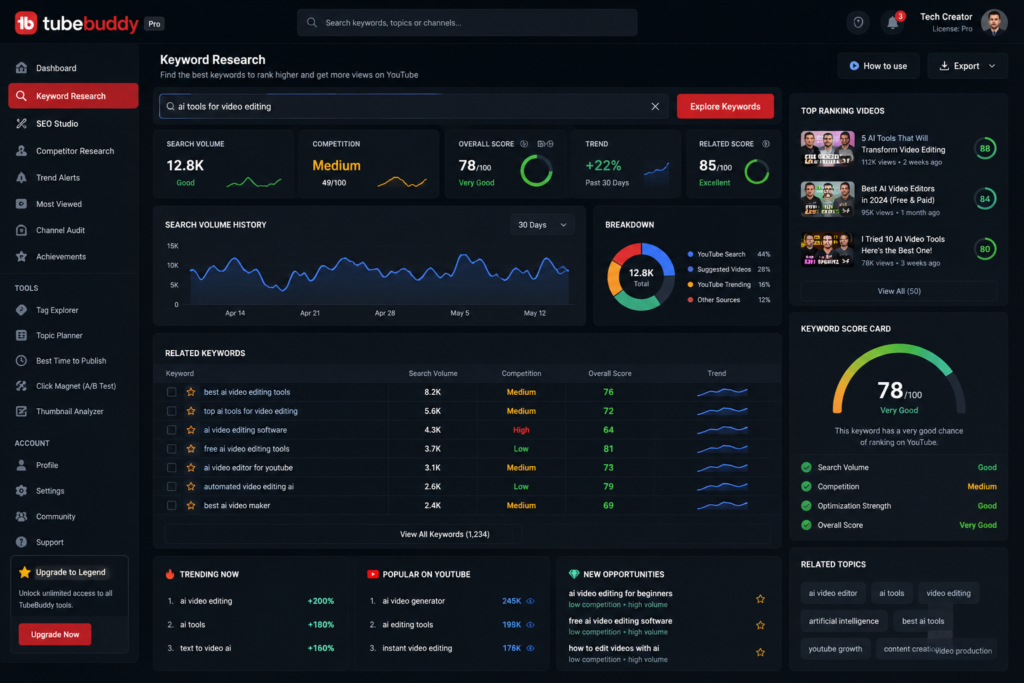The image size is (1024, 683).
Task: Save 'free ai video editing software' opportunity star
Action: 760,626
